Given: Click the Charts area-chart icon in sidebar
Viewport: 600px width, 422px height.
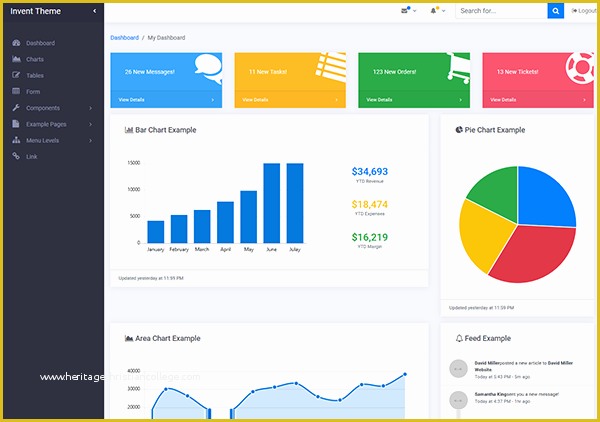Looking at the screenshot, I should coord(16,59).
